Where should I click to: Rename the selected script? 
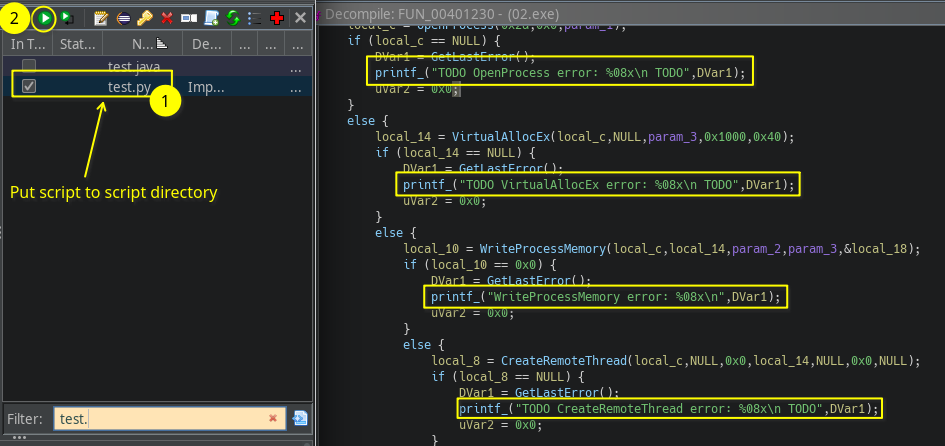pos(189,19)
